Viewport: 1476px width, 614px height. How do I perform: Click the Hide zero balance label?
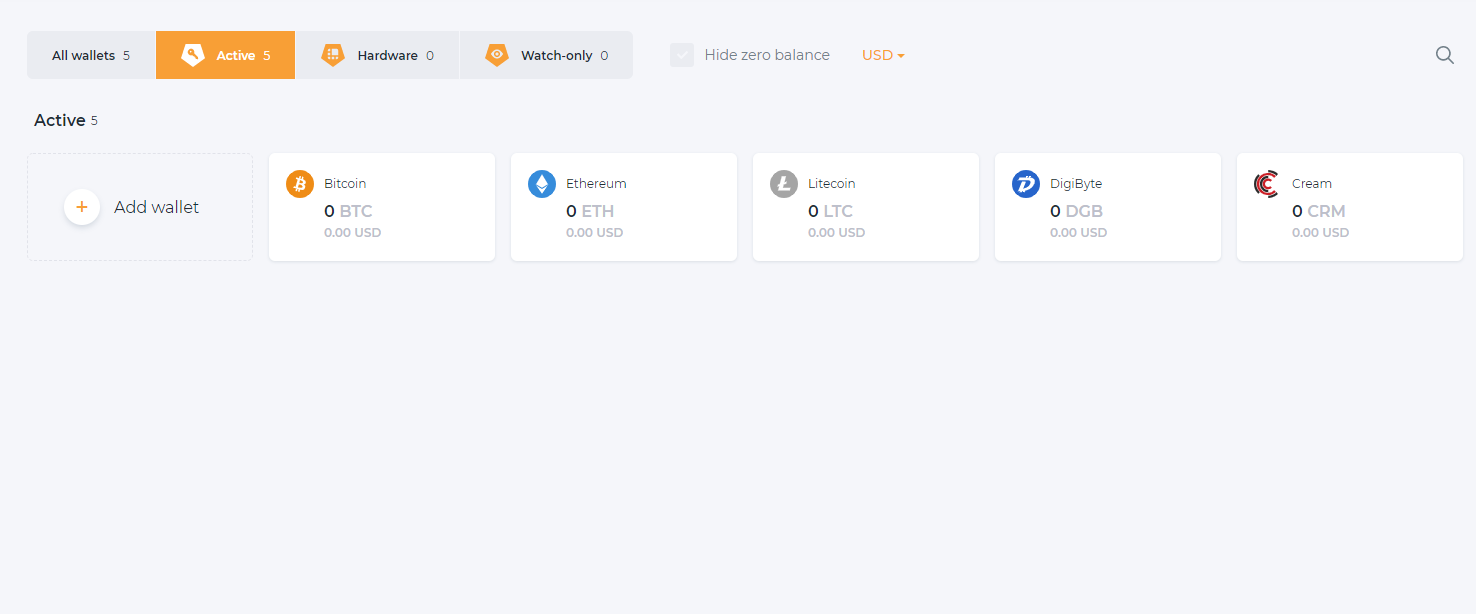tap(767, 55)
